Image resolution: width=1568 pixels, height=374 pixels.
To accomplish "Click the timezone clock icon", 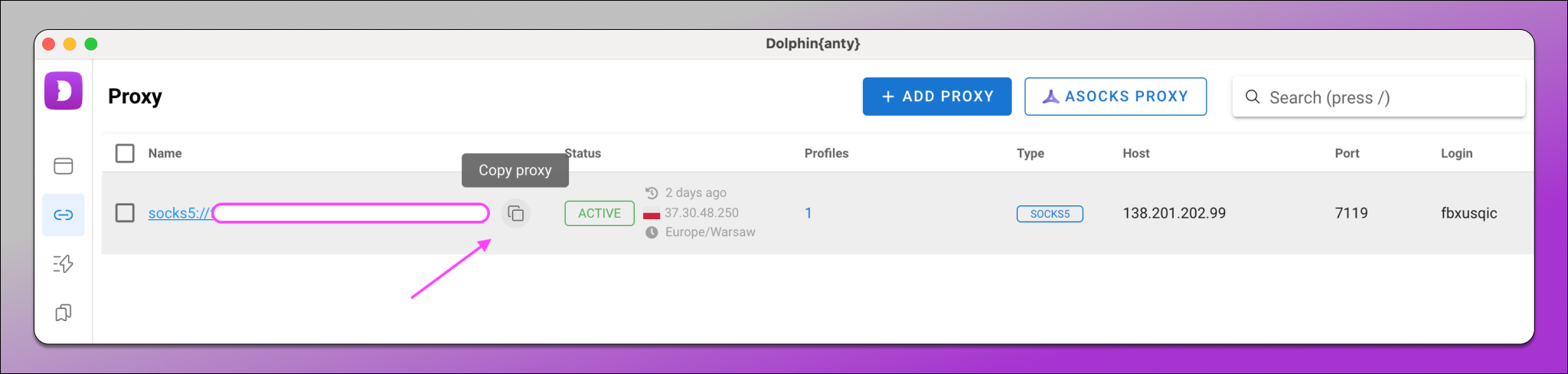I will point(652,232).
